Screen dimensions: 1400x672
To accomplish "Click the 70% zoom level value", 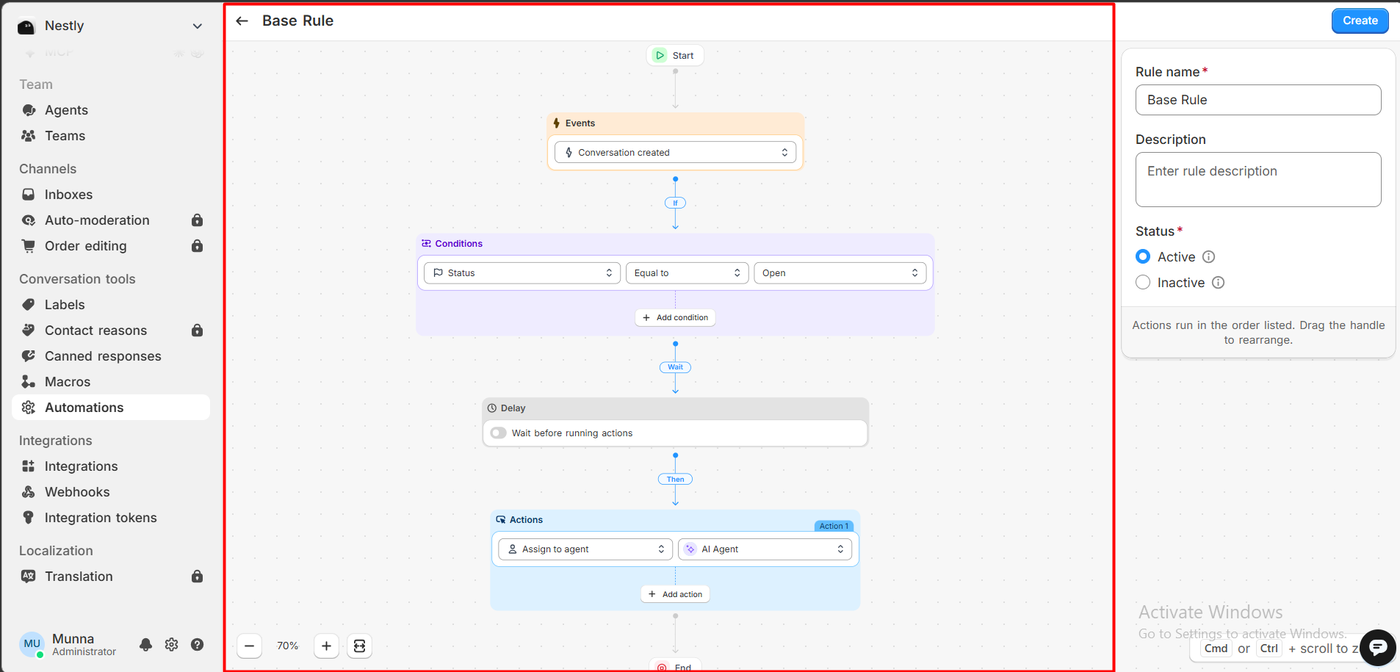I will tap(288, 646).
